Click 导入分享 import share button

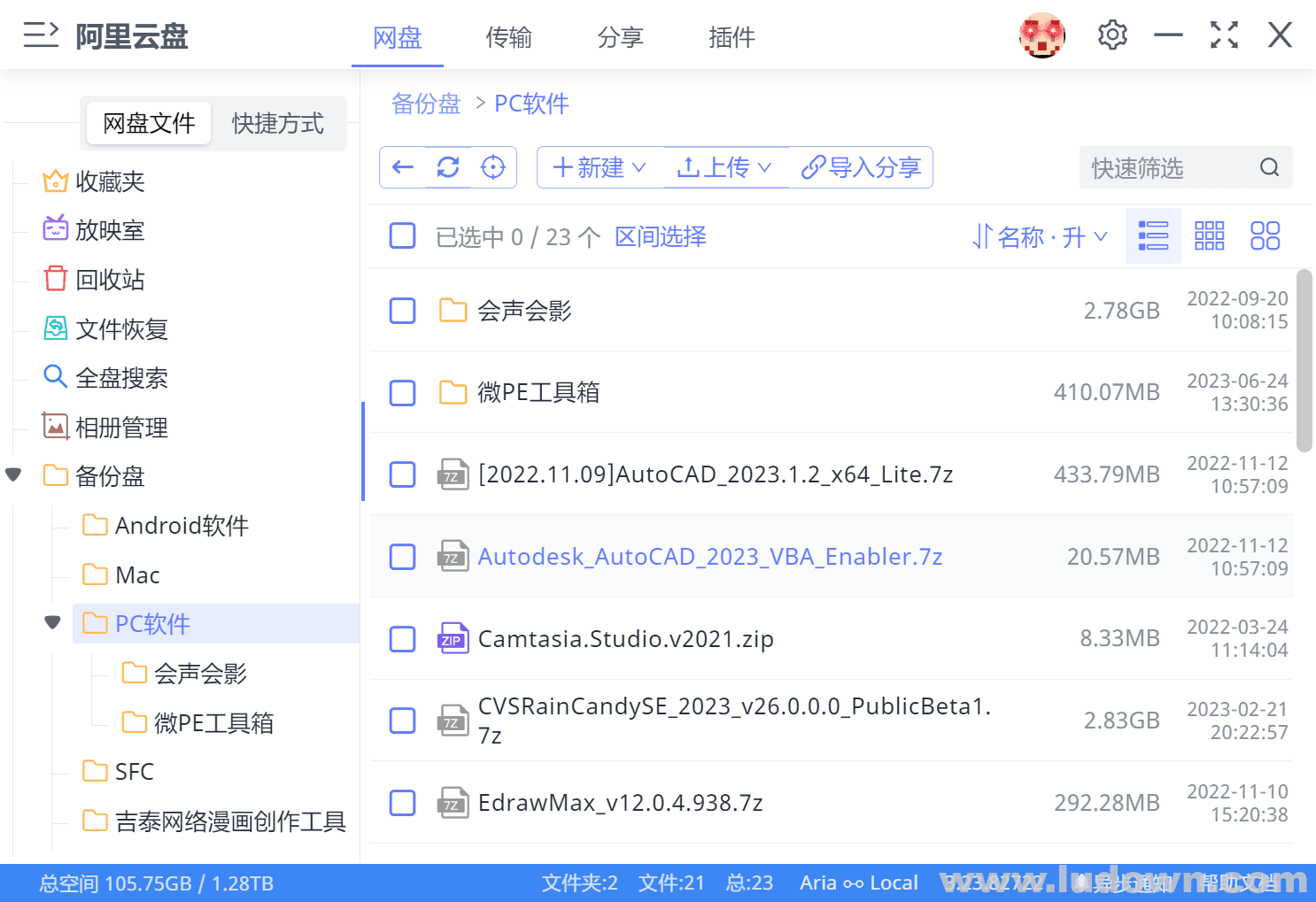(x=861, y=167)
